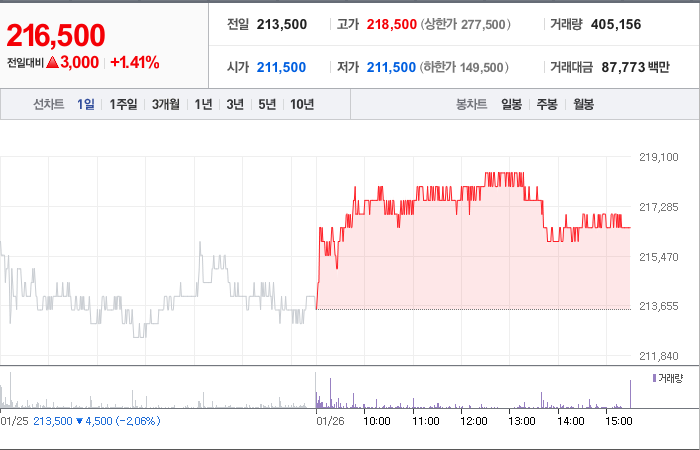Click the 215,470 y-axis label
700x450 pixels.
[x=658, y=257]
